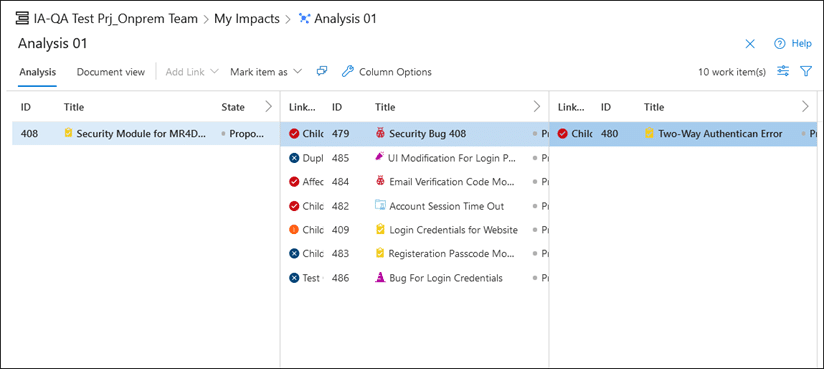Expand the Add Link dropdown
824x369 pixels.
tap(192, 72)
